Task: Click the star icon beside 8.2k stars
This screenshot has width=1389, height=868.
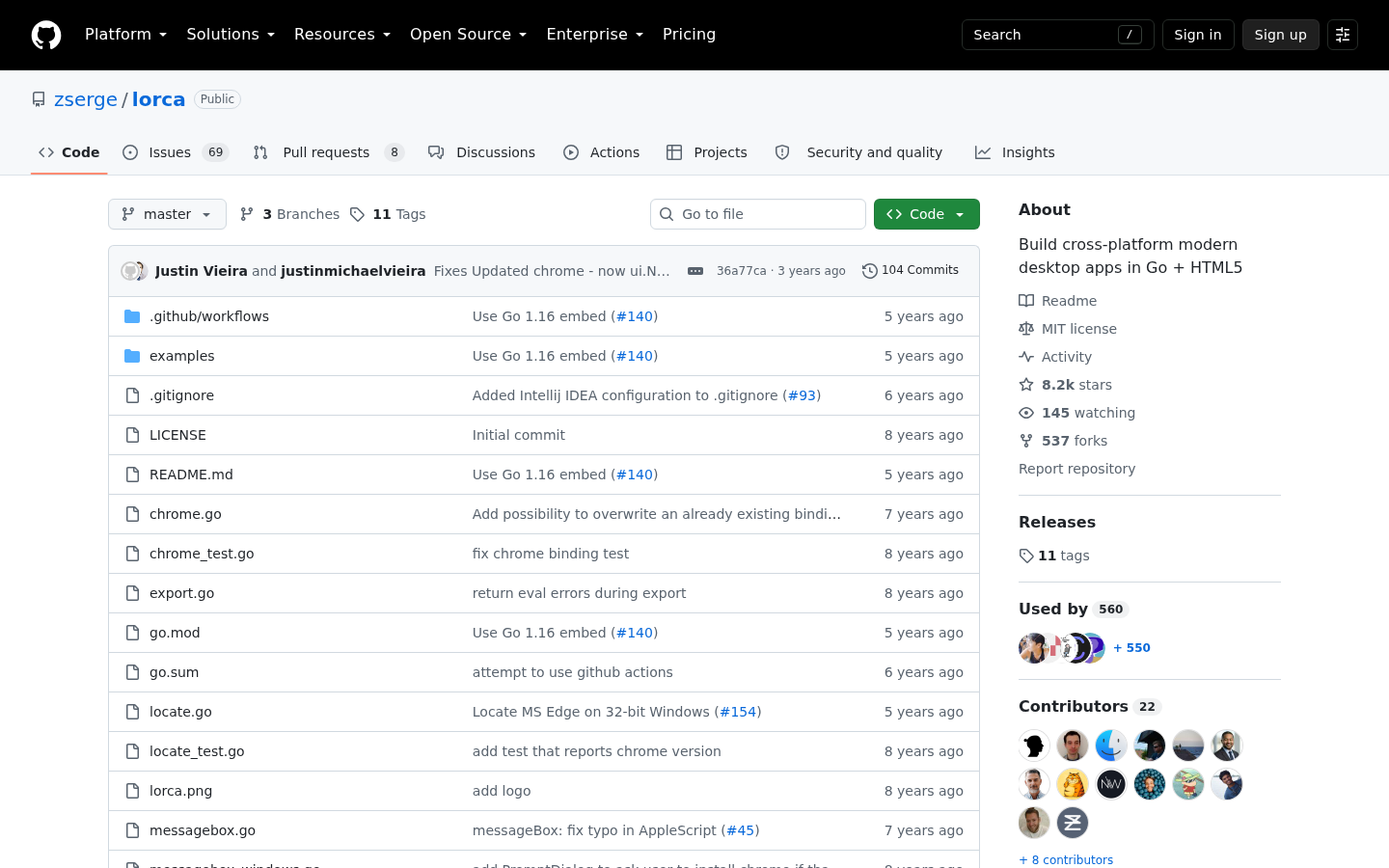Action: coord(1026,385)
